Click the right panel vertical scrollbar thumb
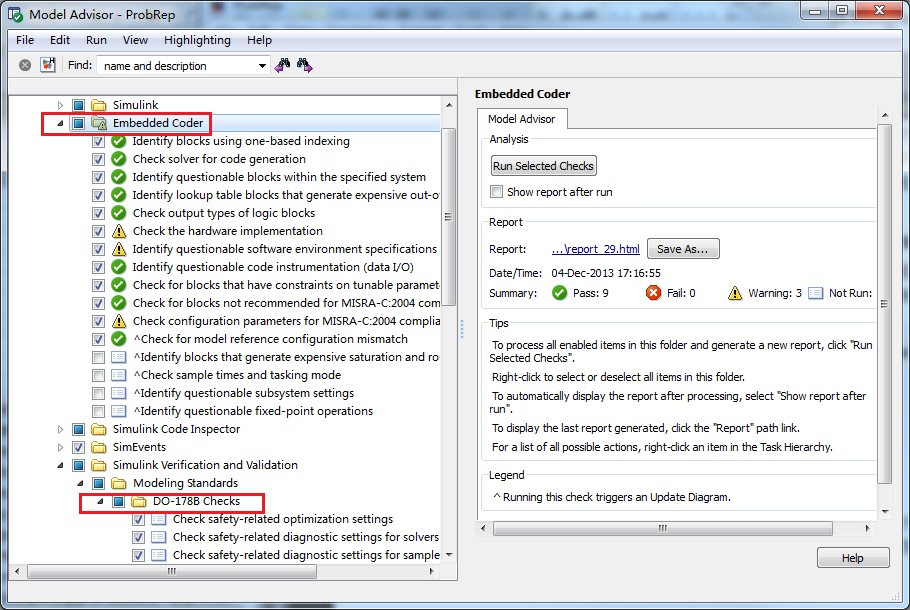 884,304
